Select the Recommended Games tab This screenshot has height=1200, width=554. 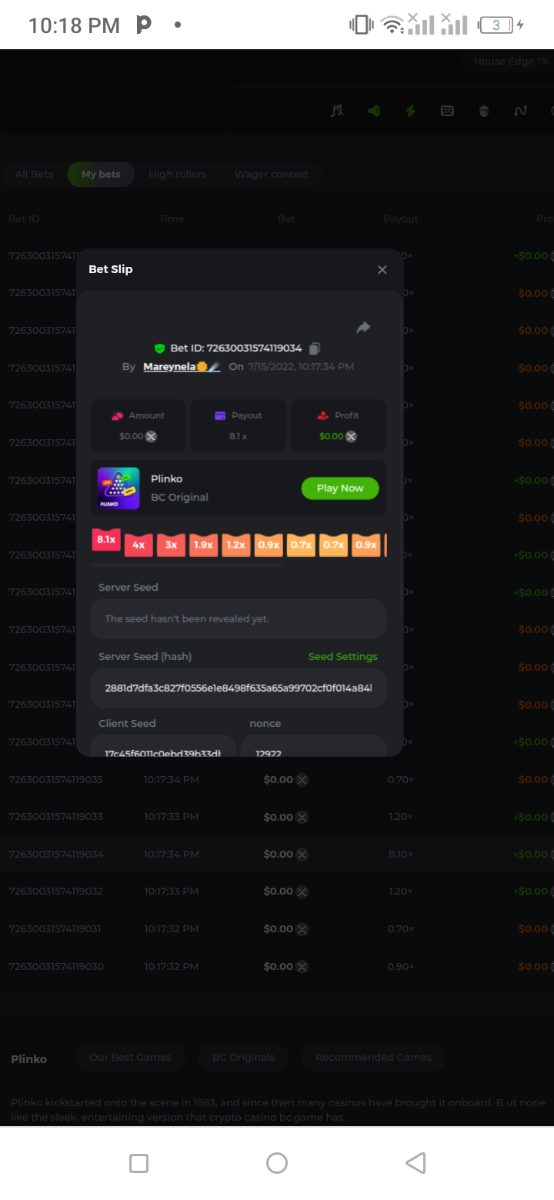coord(373,1057)
